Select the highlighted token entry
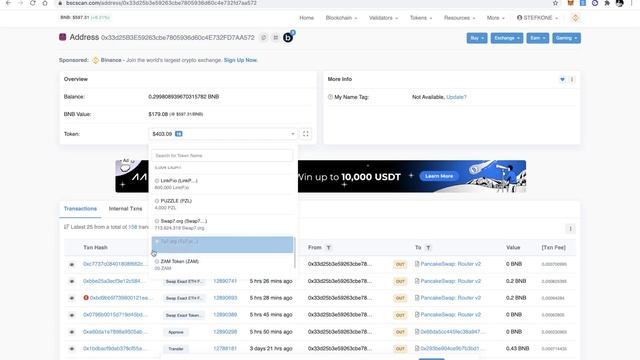 point(222,244)
